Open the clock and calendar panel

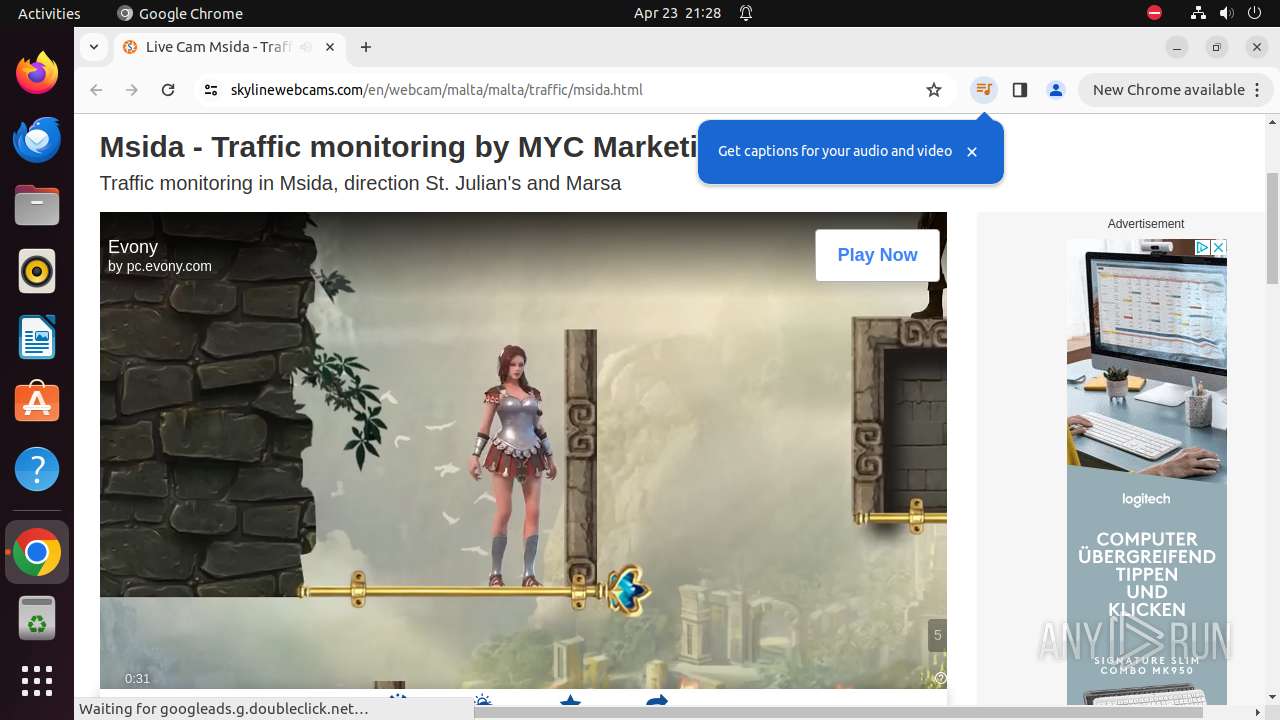[x=677, y=13]
